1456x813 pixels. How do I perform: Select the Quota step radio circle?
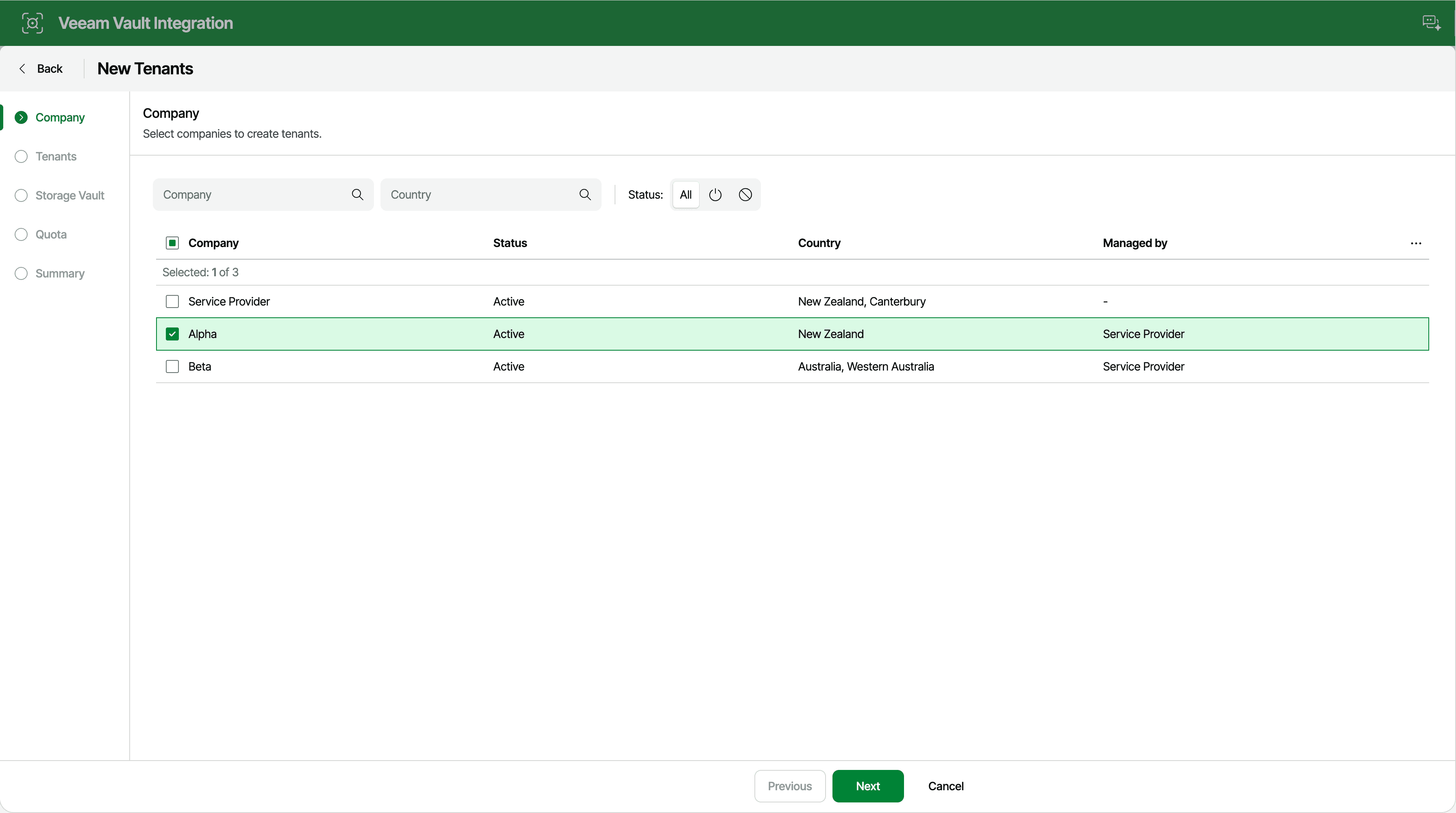[21, 234]
